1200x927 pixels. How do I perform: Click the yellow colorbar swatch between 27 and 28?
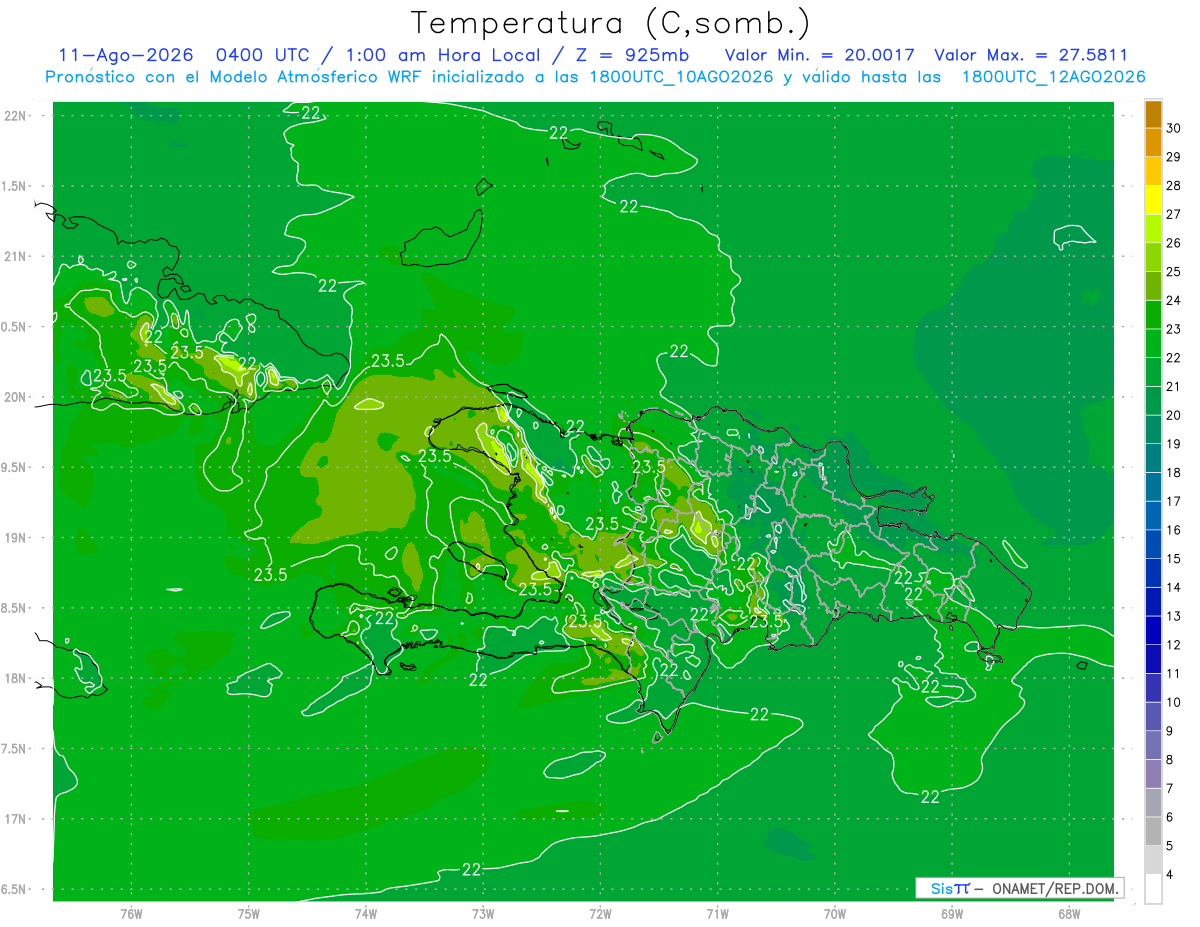point(1153,200)
